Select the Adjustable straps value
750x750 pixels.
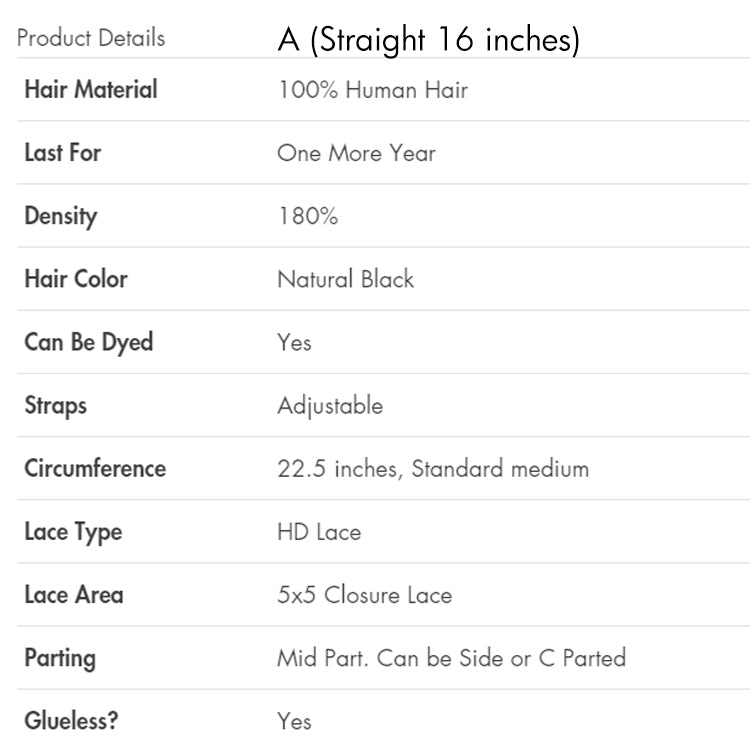330,405
